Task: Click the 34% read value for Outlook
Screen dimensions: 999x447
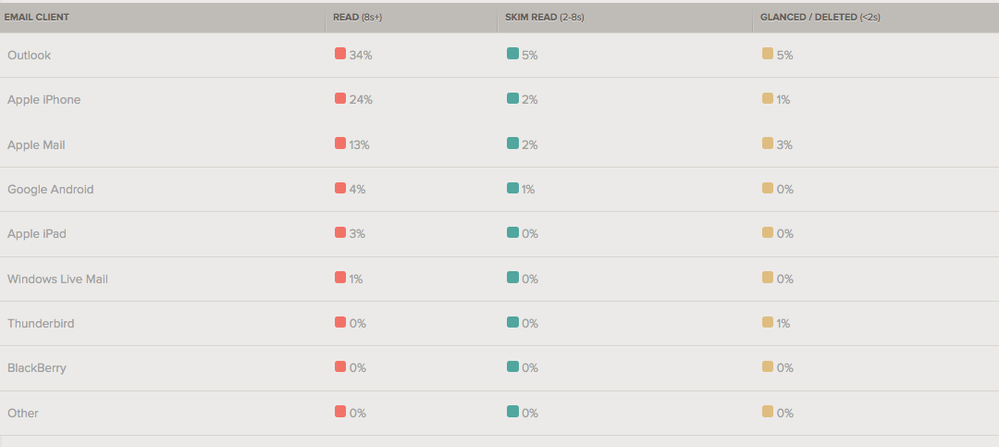Action: (x=361, y=55)
